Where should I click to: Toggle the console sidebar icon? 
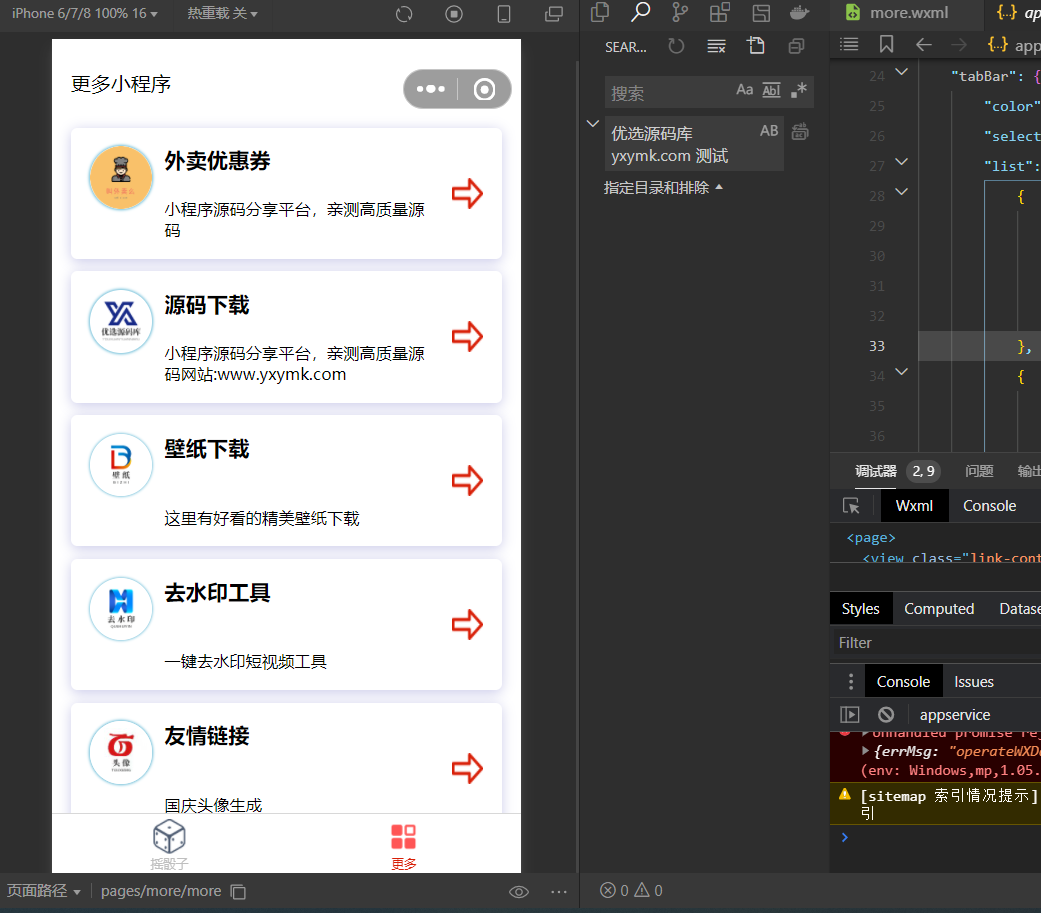[x=850, y=714]
